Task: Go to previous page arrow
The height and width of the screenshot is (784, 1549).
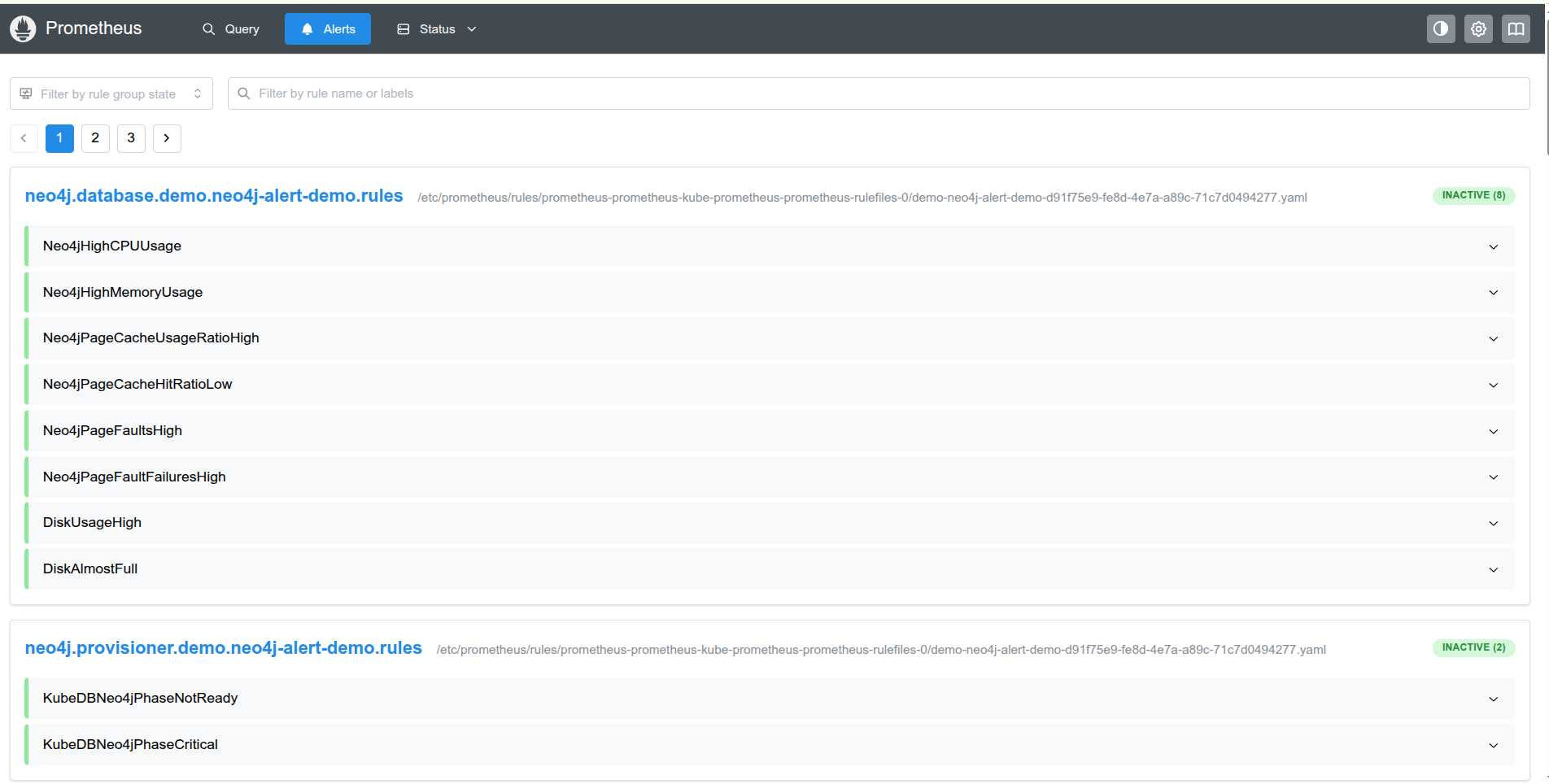Action: coord(24,138)
